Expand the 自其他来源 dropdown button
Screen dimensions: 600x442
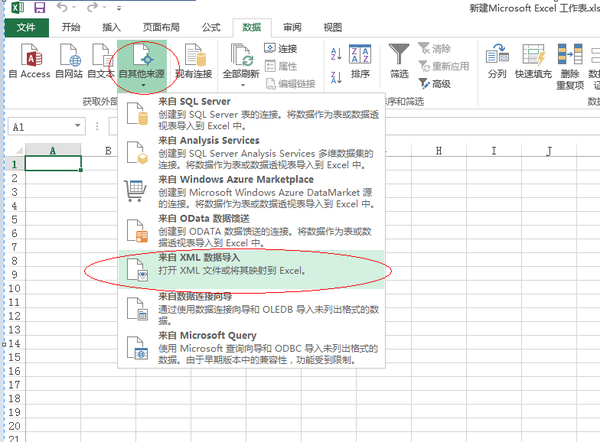[x=142, y=65]
